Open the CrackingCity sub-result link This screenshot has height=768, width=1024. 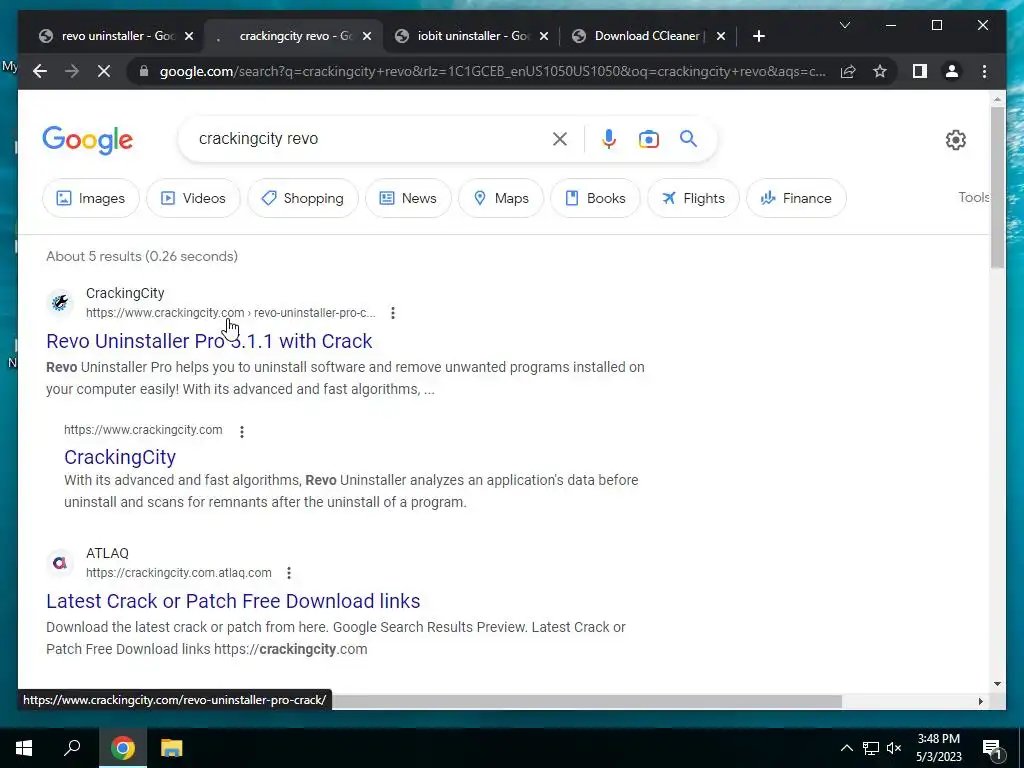(x=120, y=457)
